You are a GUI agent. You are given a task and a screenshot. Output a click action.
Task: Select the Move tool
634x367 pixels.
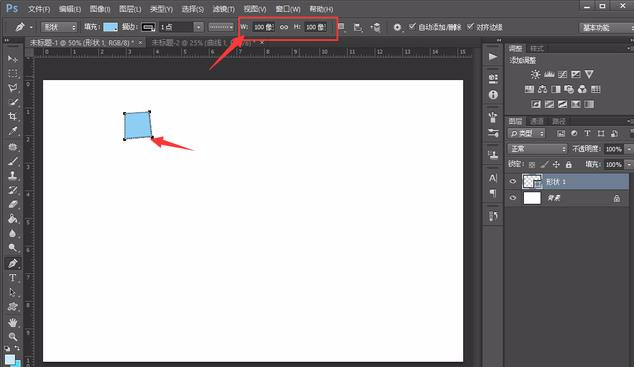click(x=13, y=59)
